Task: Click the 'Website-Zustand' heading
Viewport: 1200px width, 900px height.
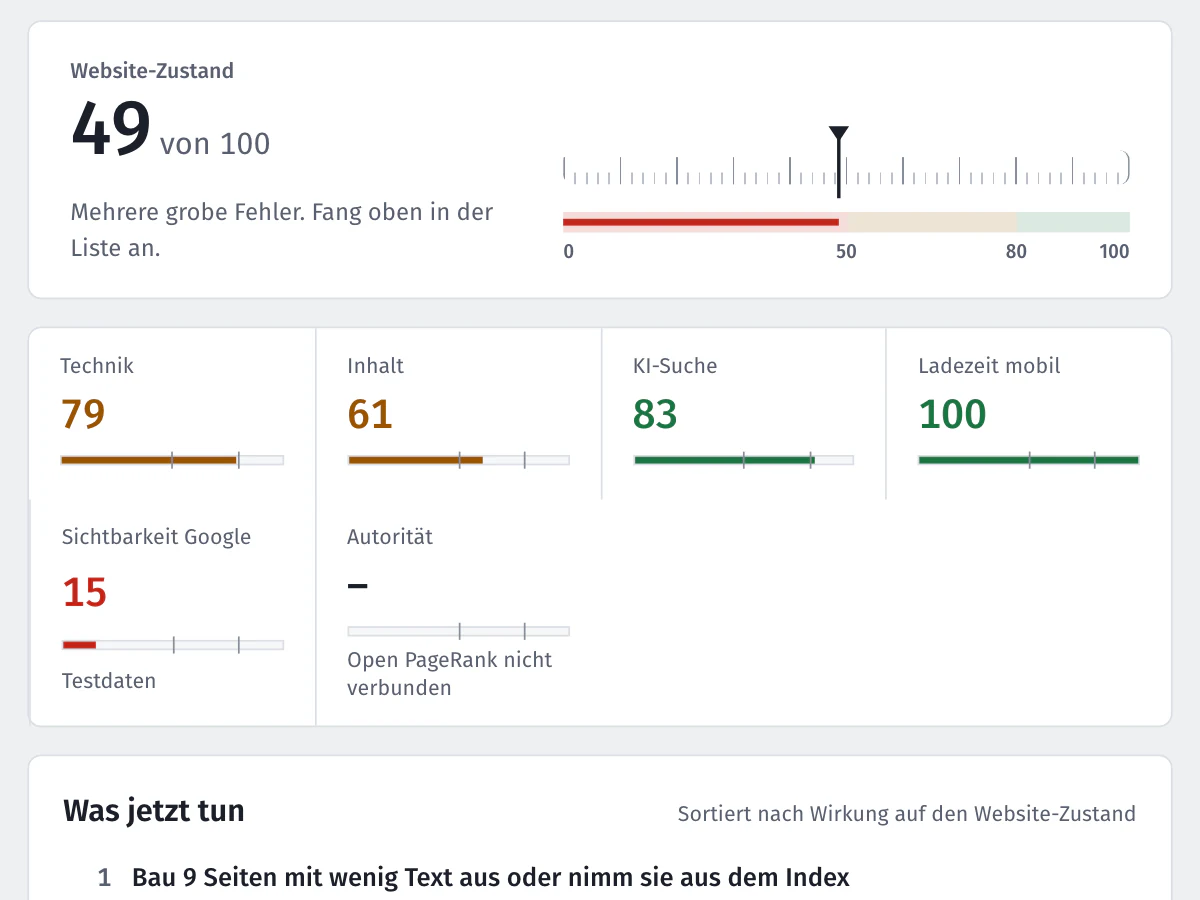Action: tap(152, 71)
